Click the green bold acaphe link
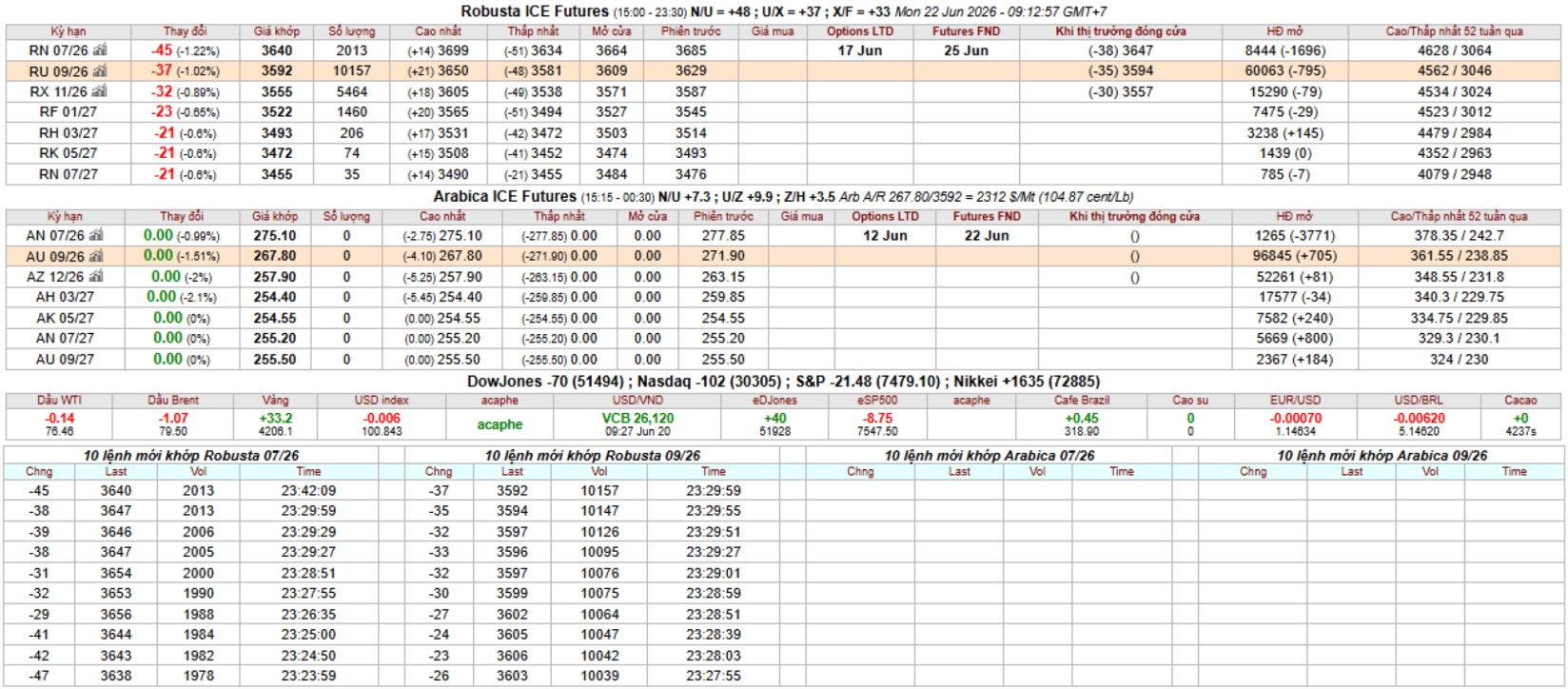 (500, 424)
